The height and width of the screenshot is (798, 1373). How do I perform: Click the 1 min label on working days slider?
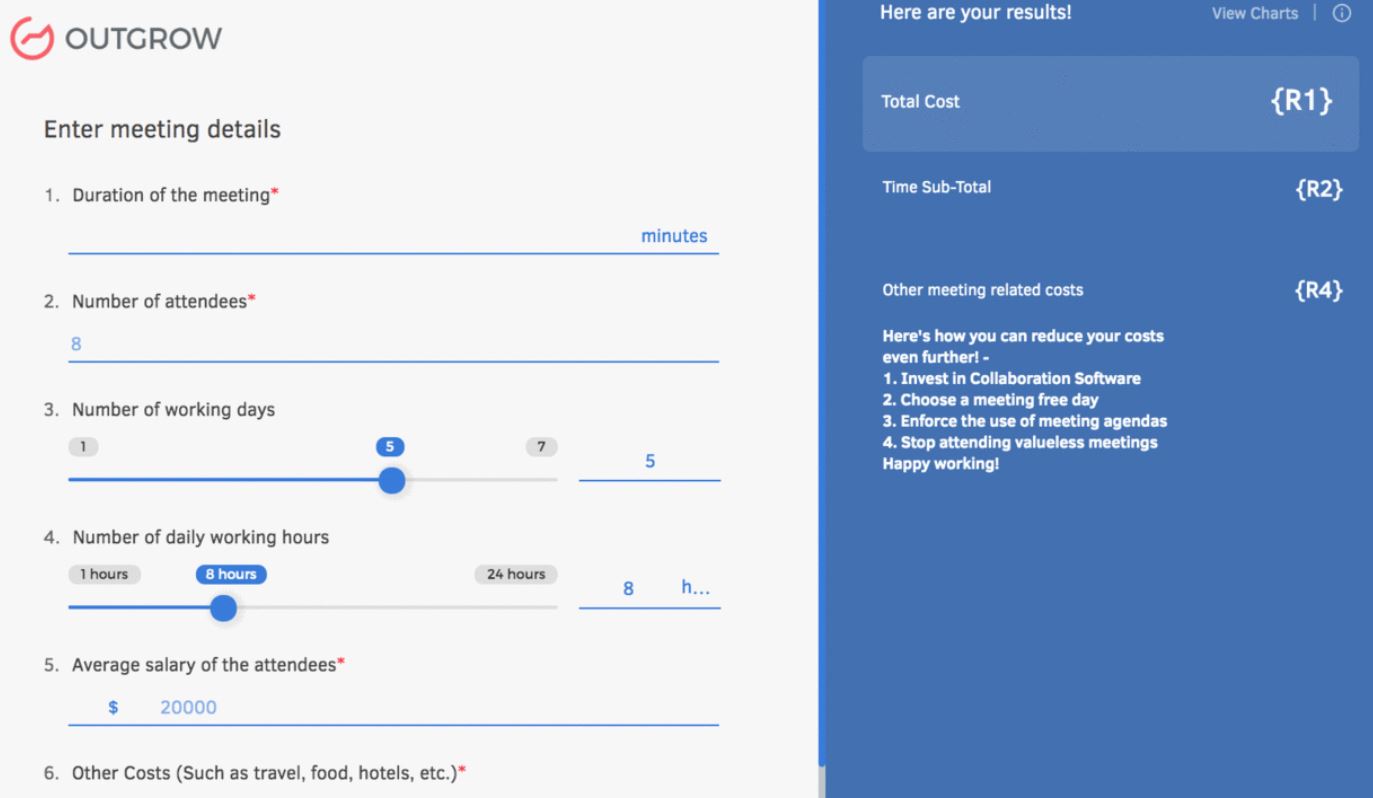coord(84,447)
